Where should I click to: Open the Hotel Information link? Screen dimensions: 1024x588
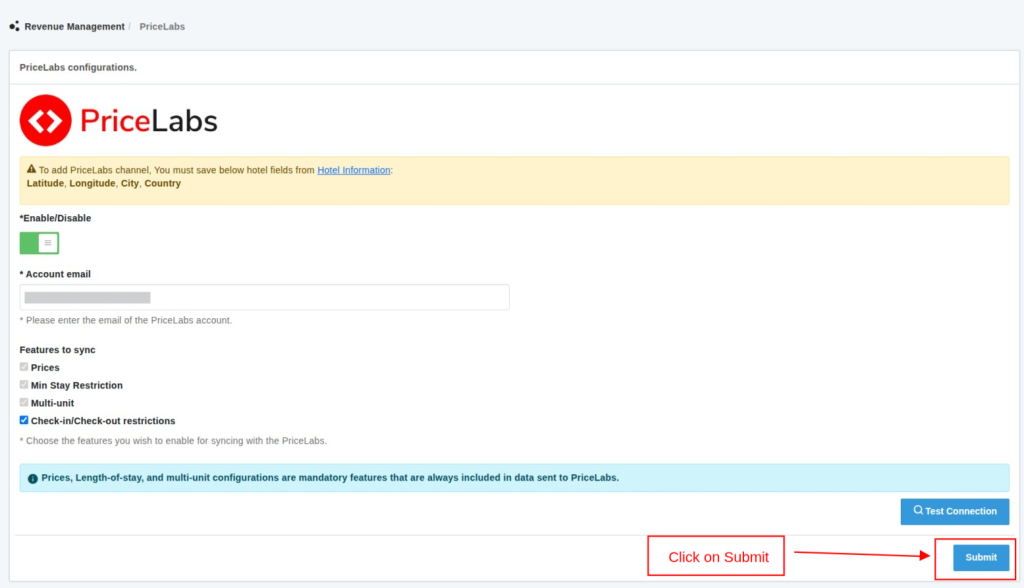coord(353,170)
